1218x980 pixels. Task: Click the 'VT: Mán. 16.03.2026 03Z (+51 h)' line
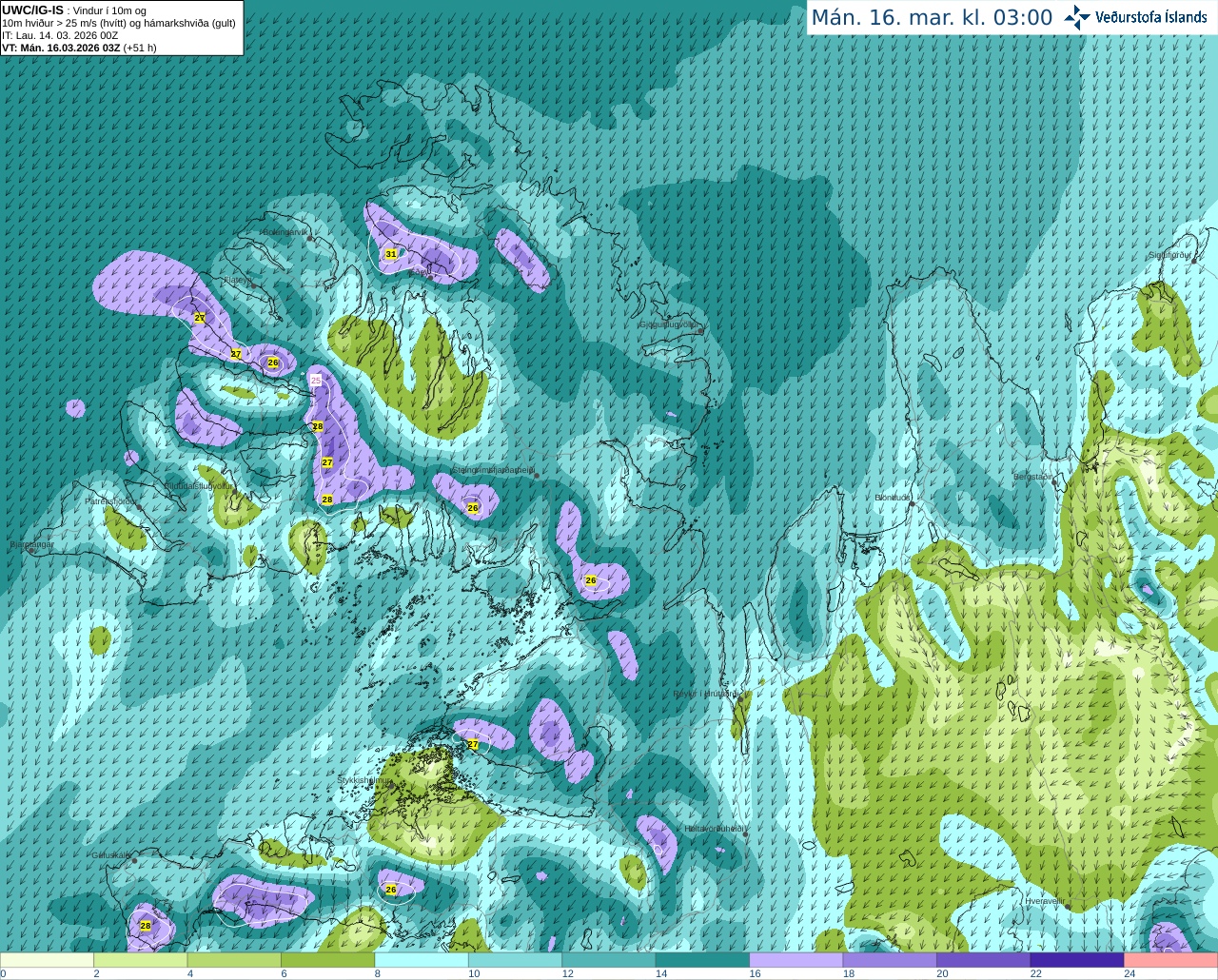[79, 48]
